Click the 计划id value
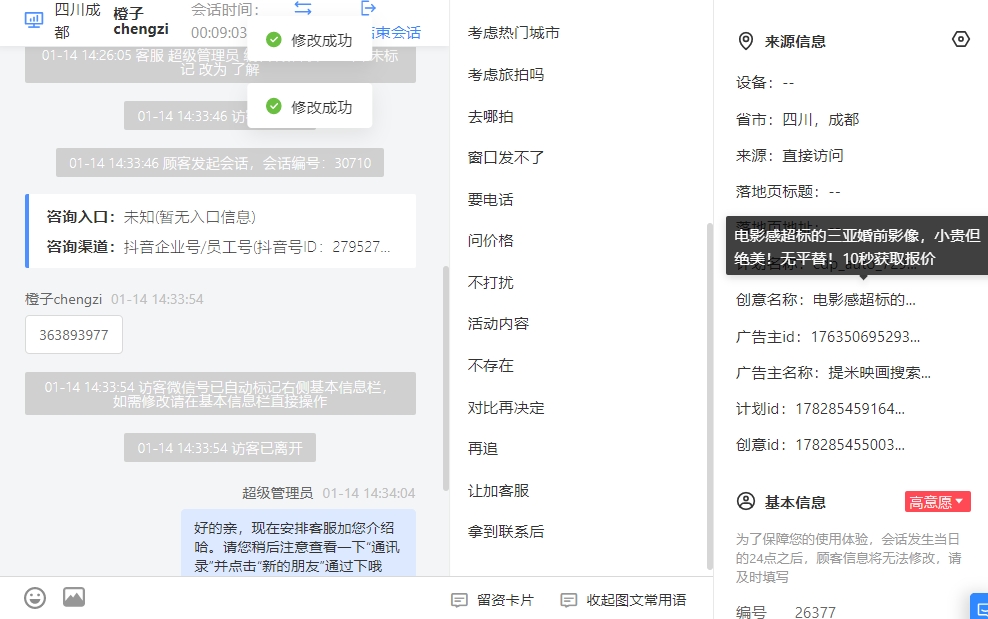The width and height of the screenshot is (988, 619). 850,409
